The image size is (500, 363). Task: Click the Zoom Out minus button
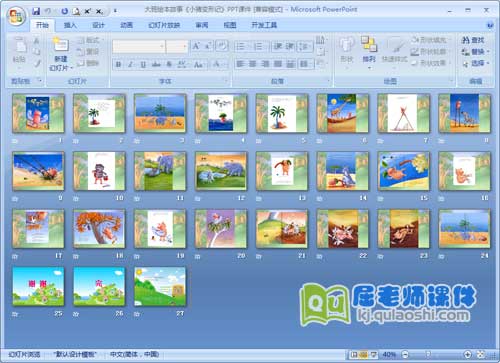point(405,354)
